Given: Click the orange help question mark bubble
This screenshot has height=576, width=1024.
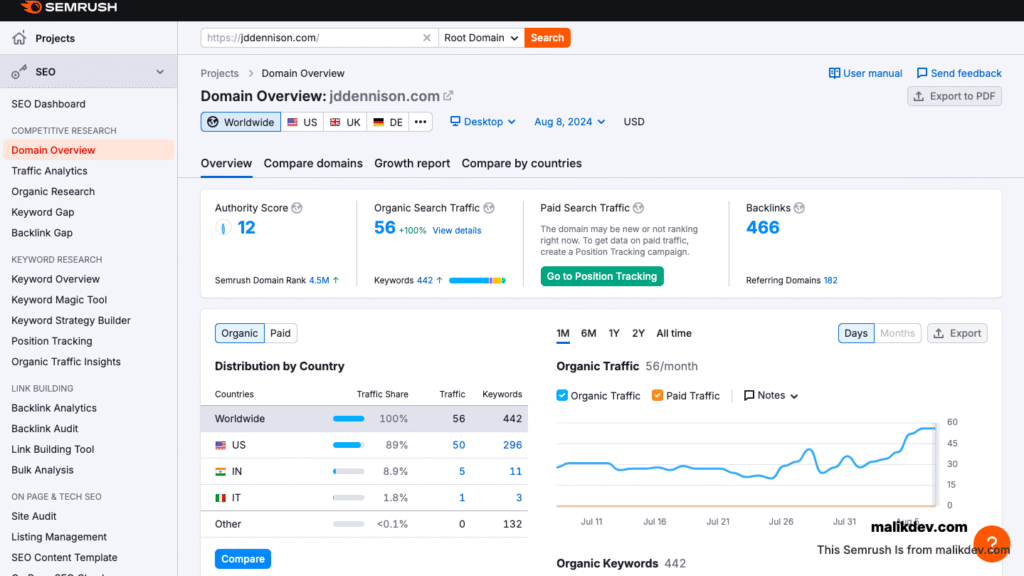Looking at the screenshot, I should pyautogui.click(x=991, y=543).
